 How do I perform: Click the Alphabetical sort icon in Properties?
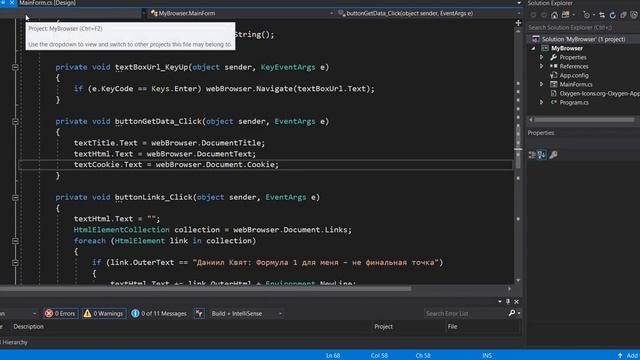(542, 155)
